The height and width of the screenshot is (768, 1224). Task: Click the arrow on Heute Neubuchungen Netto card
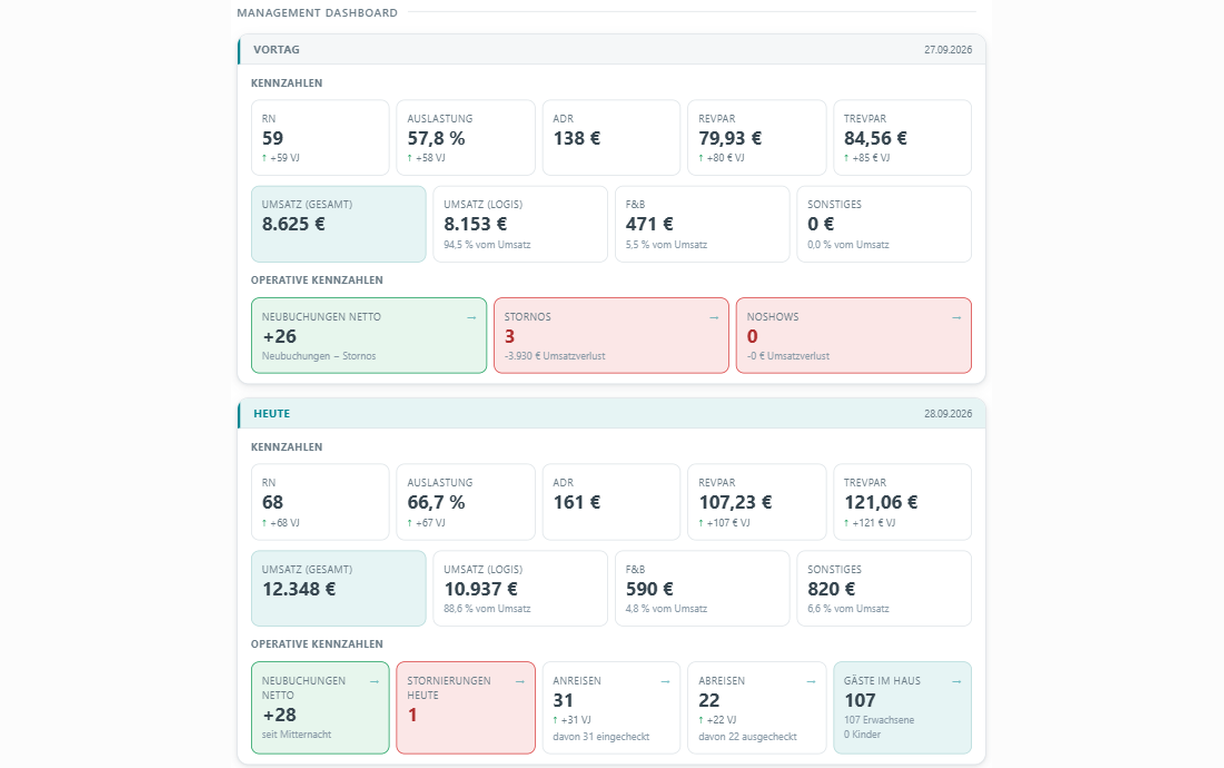point(374,681)
